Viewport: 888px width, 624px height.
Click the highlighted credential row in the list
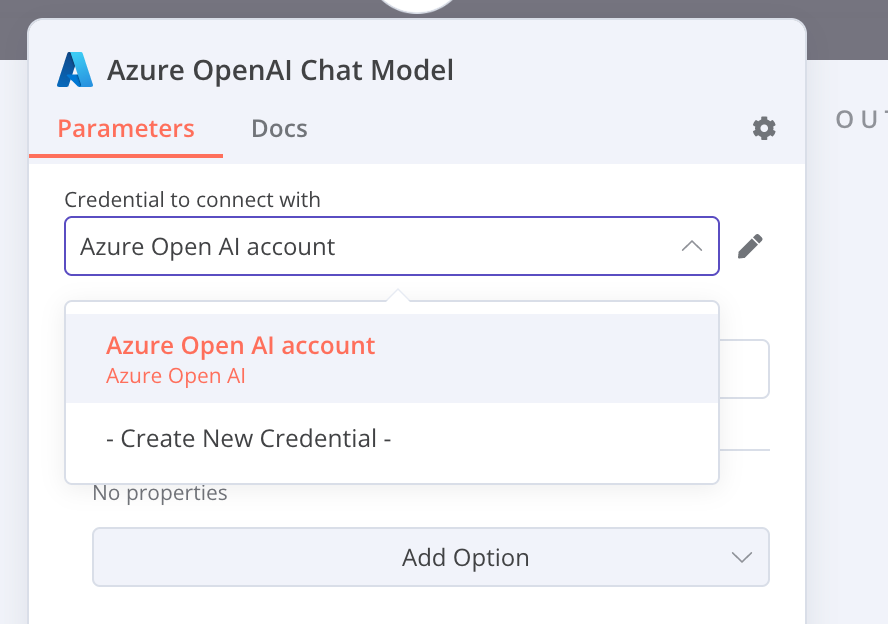point(390,357)
